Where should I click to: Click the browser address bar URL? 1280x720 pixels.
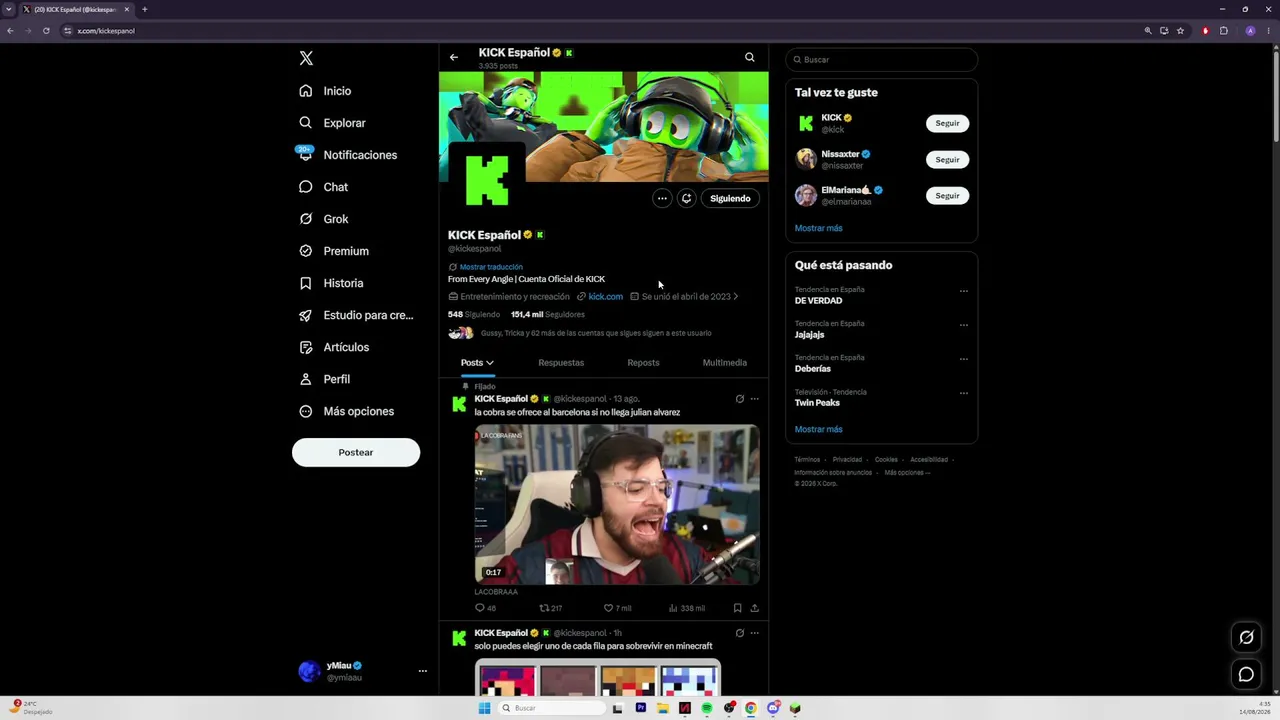pyautogui.click(x=106, y=31)
